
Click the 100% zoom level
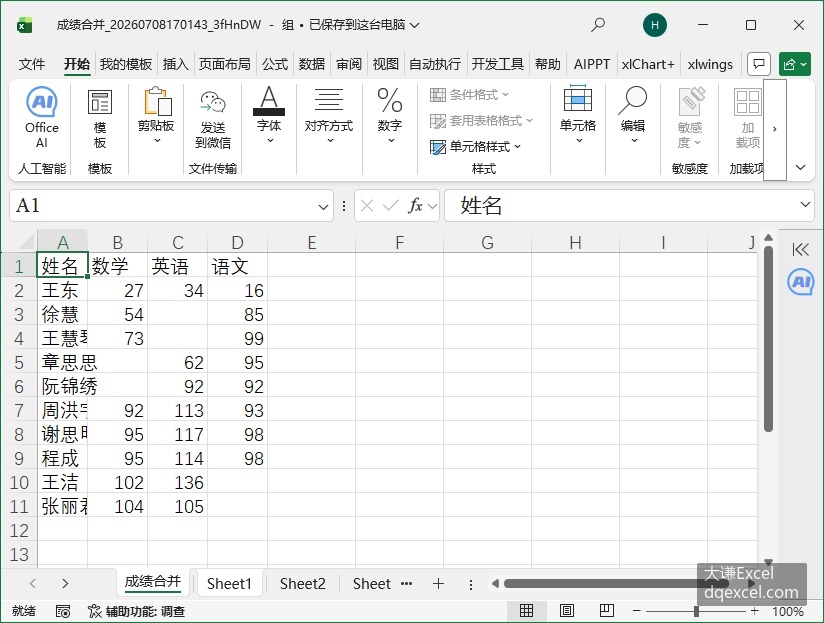tap(787, 611)
